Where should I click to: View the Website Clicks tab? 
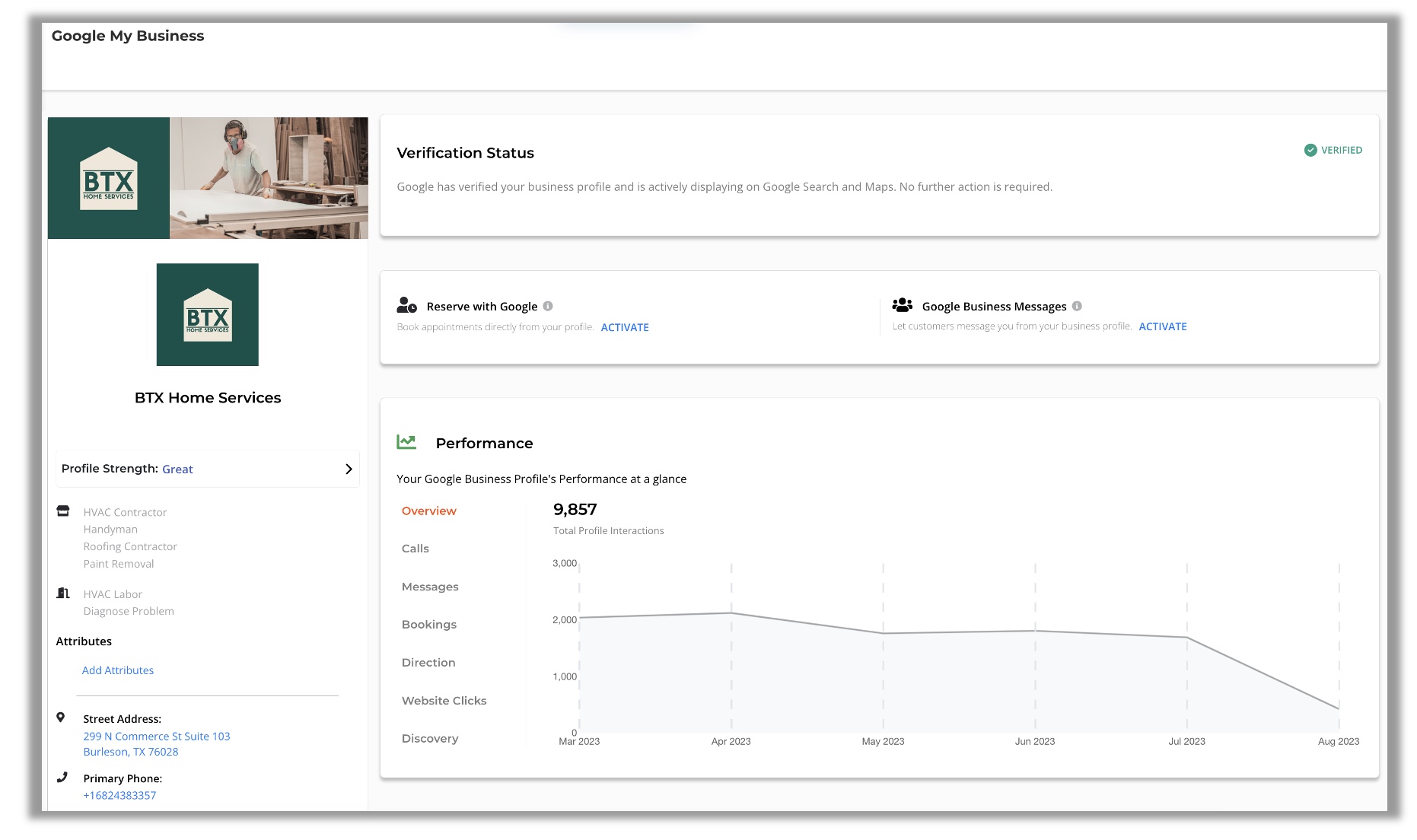(444, 701)
